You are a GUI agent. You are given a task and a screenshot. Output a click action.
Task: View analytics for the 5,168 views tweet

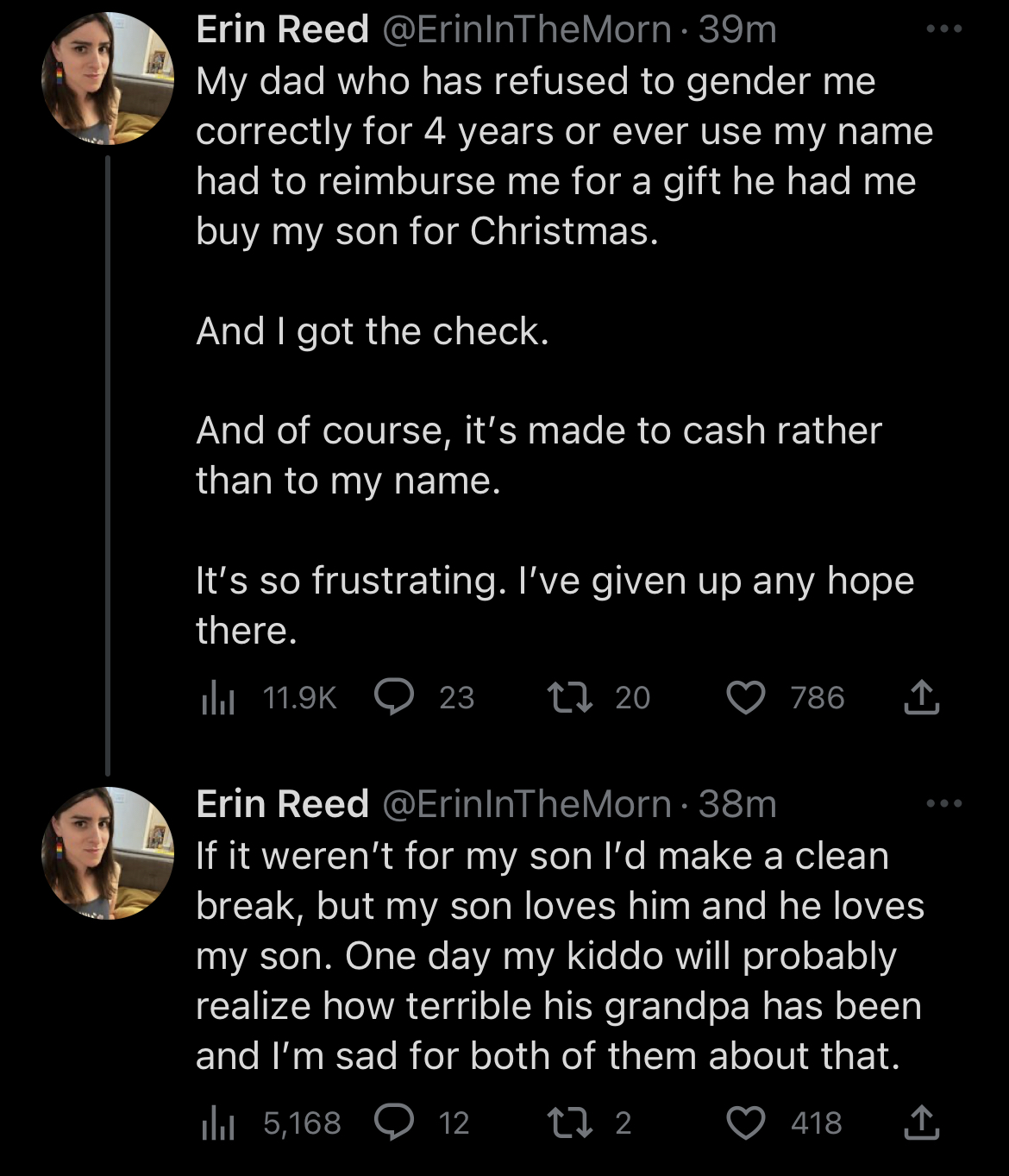219,1123
